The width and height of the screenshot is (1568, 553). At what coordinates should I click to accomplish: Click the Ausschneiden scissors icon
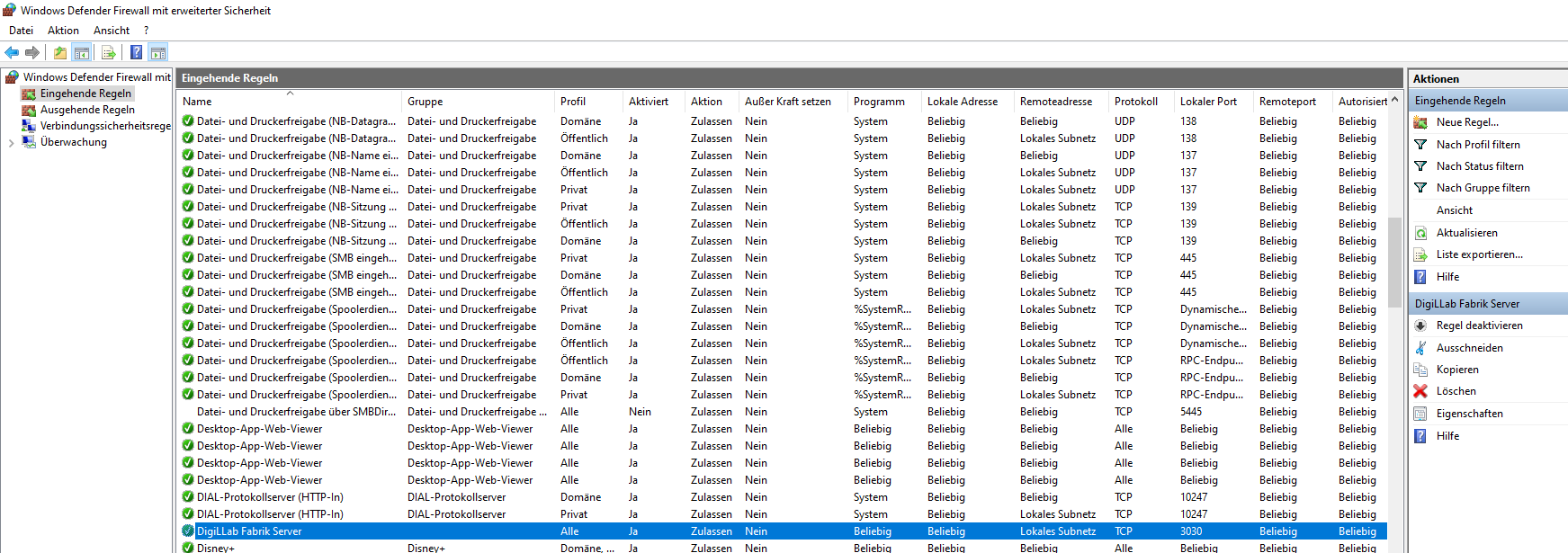1420,347
